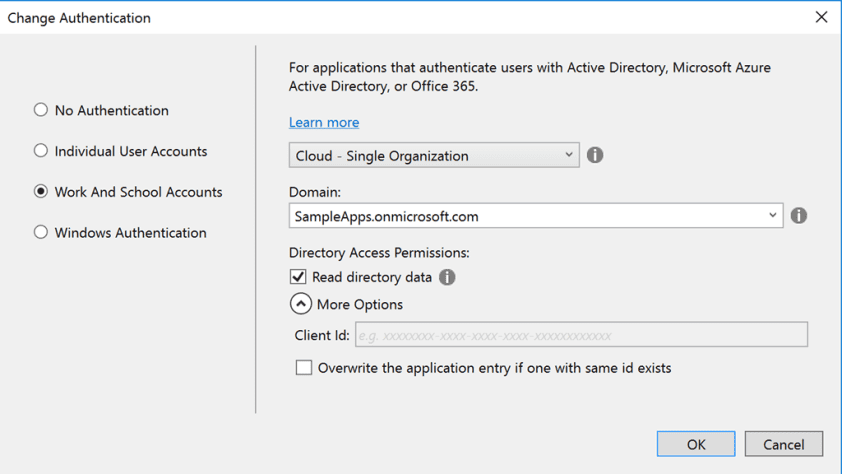Click info icon beside Read directory data
The image size is (842, 474).
coord(447,277)
